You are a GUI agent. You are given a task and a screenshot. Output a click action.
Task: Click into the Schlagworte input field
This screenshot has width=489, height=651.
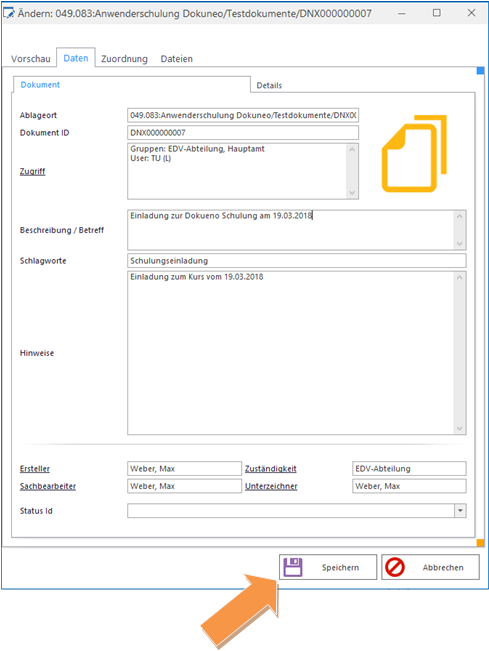(x=297, y=261)
